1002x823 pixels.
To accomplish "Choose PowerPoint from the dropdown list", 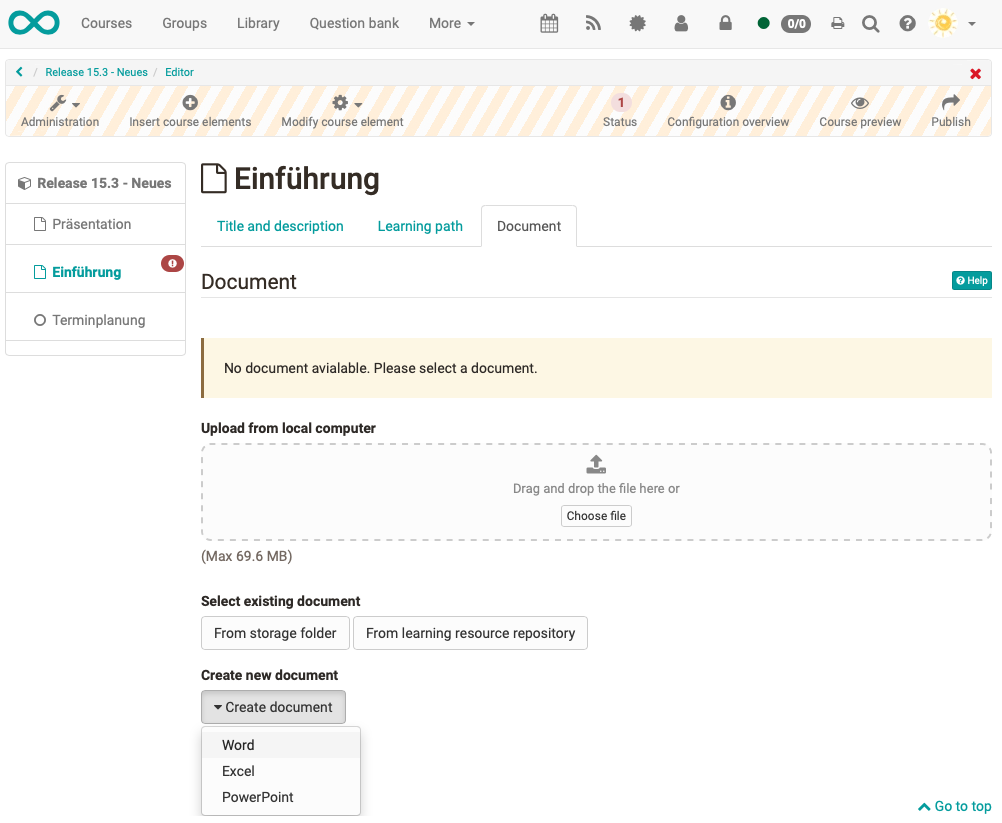I will tap(257, 797).
